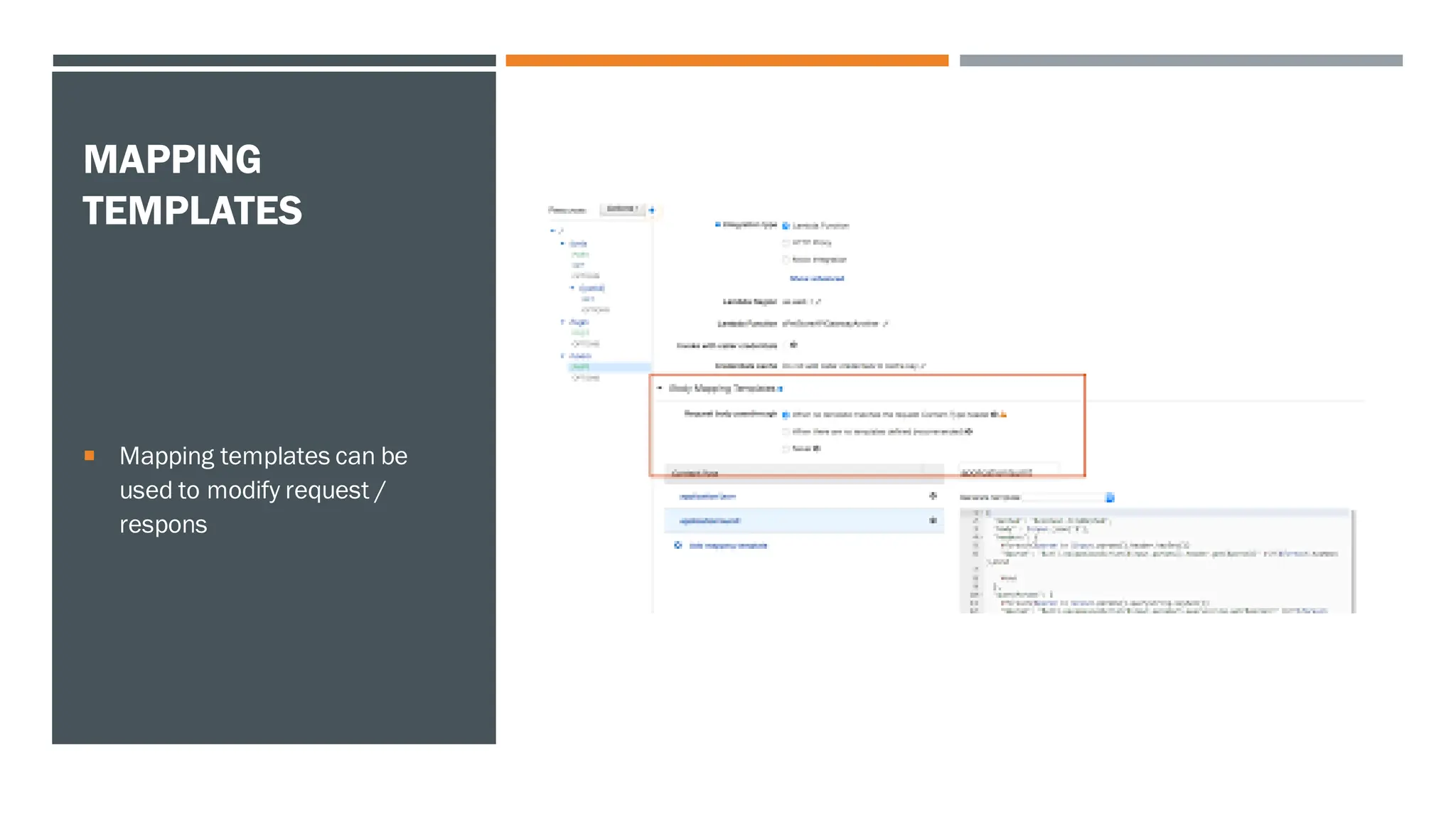
Task: Select the Never passthrough option
Action: pos(786,449)
